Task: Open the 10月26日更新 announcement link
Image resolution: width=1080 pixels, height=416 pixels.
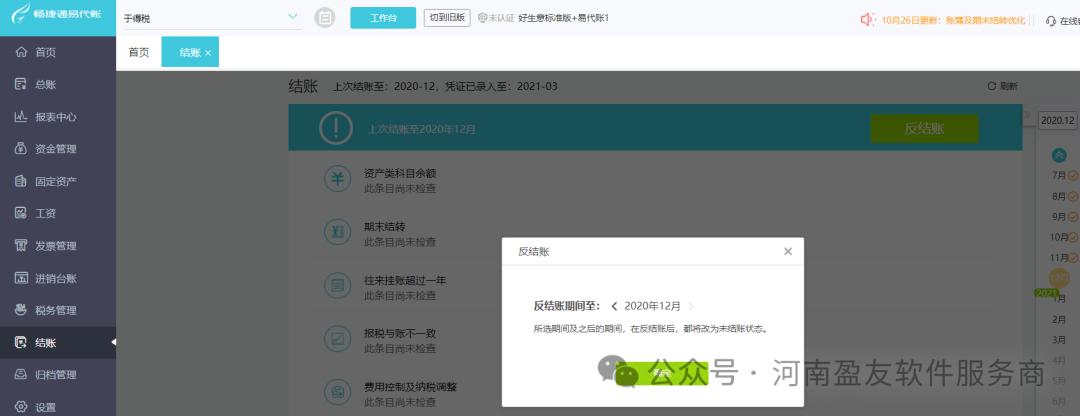Action: pos(953,20)
